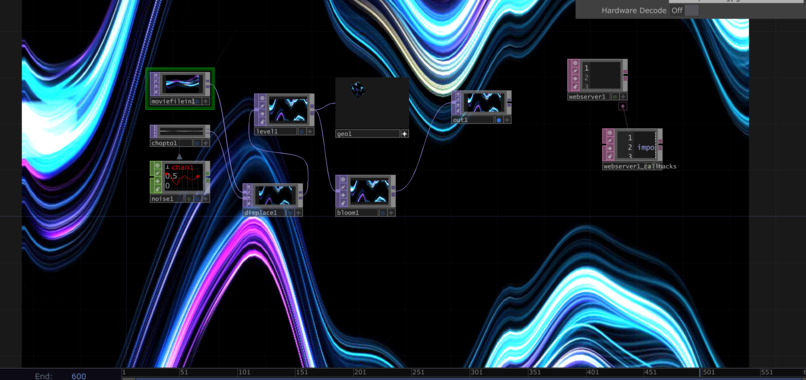Click the noise1 chan1 waveform viewer
The width and height of the screenshot is (806, 380).
coord(185,178)
